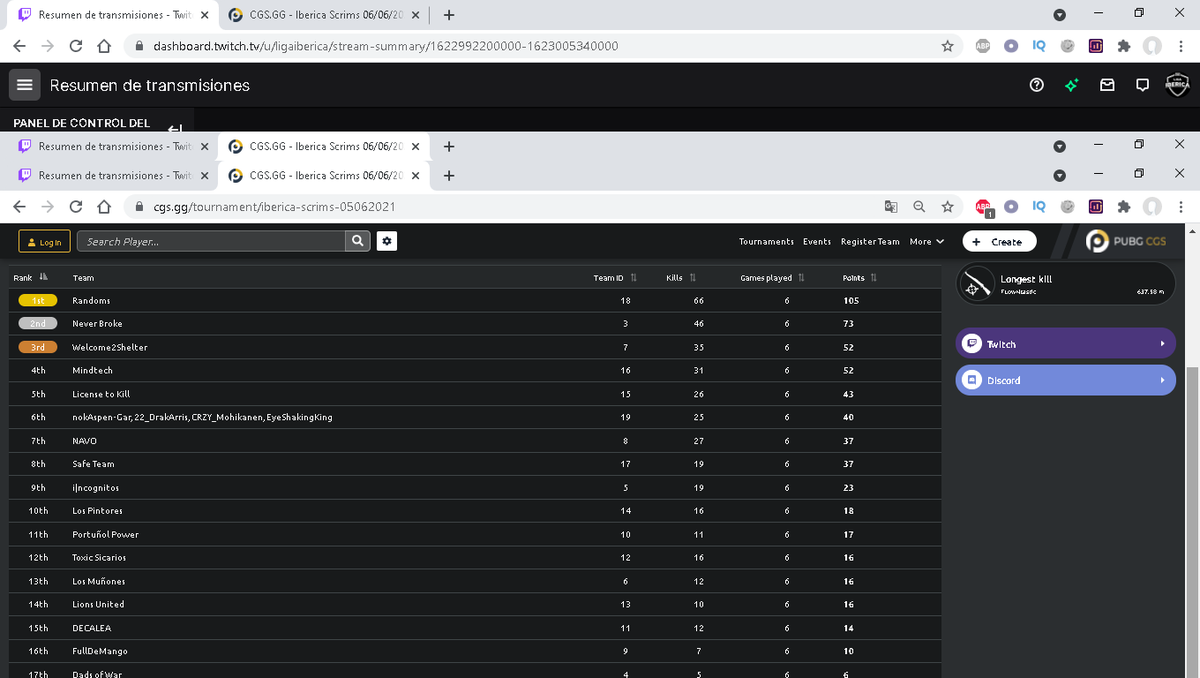Open the gear settings beside player search
This screenshot has width=1200, height=678.
pos(387,241)
